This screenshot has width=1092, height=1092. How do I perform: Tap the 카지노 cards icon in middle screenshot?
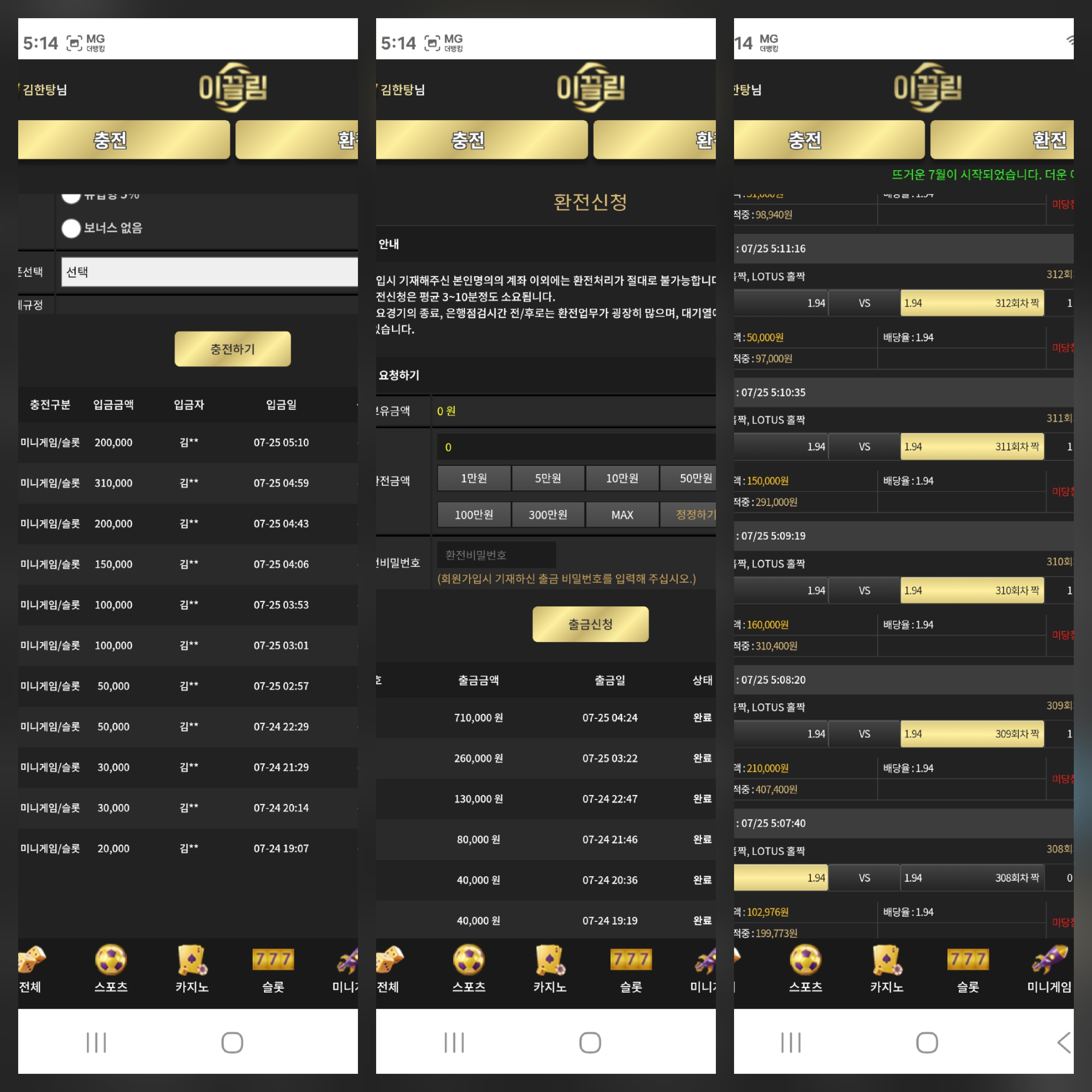pos(550,959)
